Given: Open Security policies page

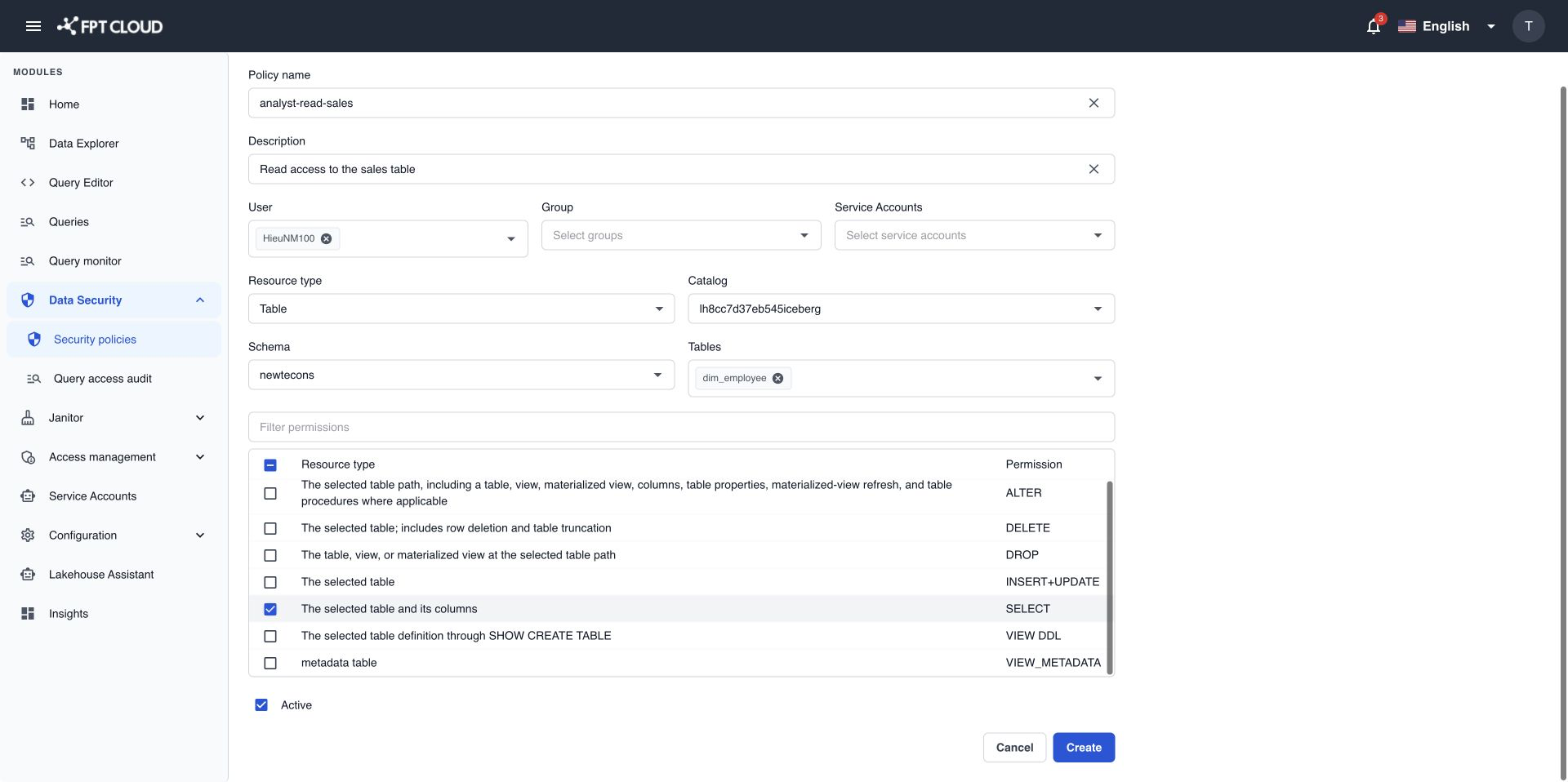Looking at the screenshot, I should point(114,340).
